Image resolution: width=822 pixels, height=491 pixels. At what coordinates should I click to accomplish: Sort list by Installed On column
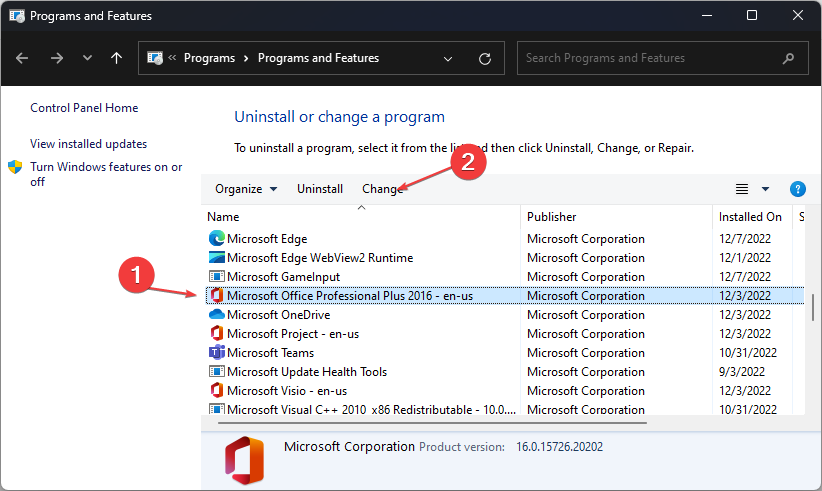click(750, 217)
